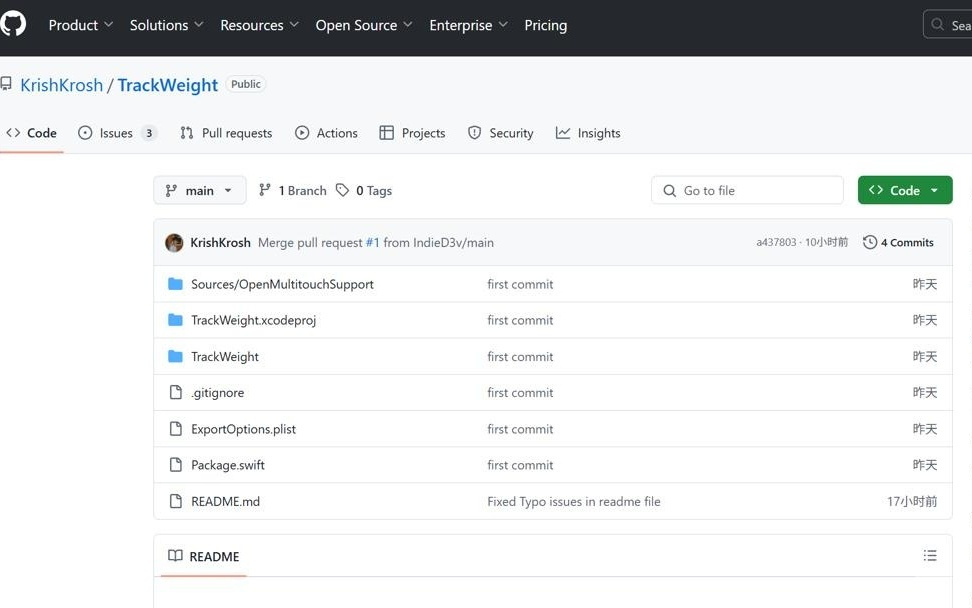Open KrishKrosh author link in commit bar
The image size is (972, 608).
tap(220, 242)
